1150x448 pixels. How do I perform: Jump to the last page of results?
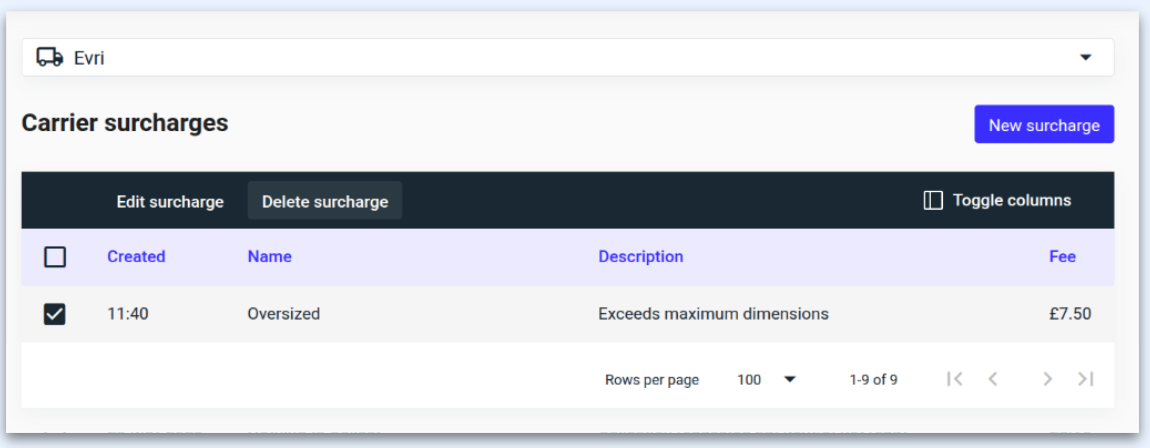pos(1085,379)
